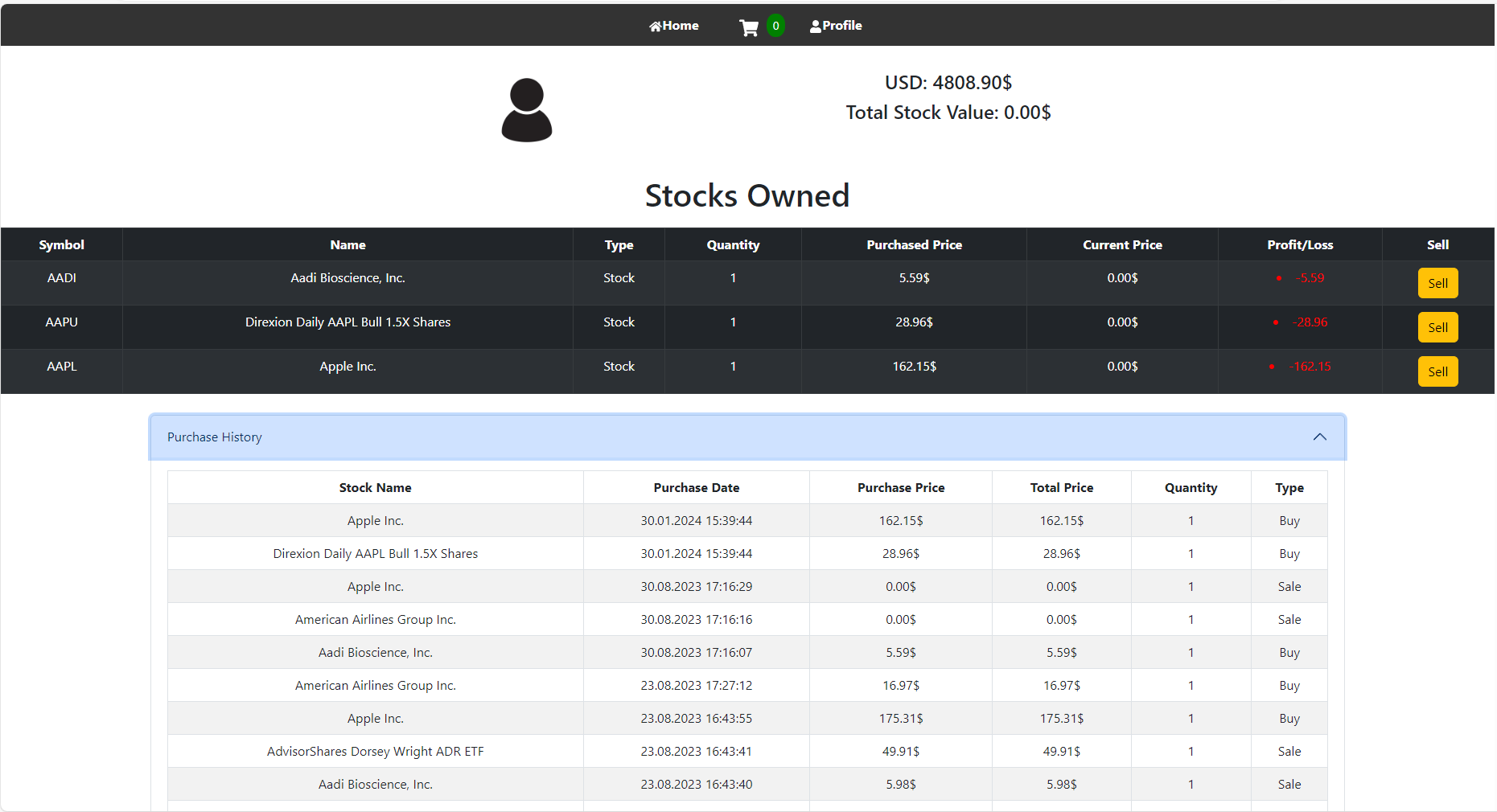Click the Profit/Loss column header
1497x812 pixels.
point(1300,245)
